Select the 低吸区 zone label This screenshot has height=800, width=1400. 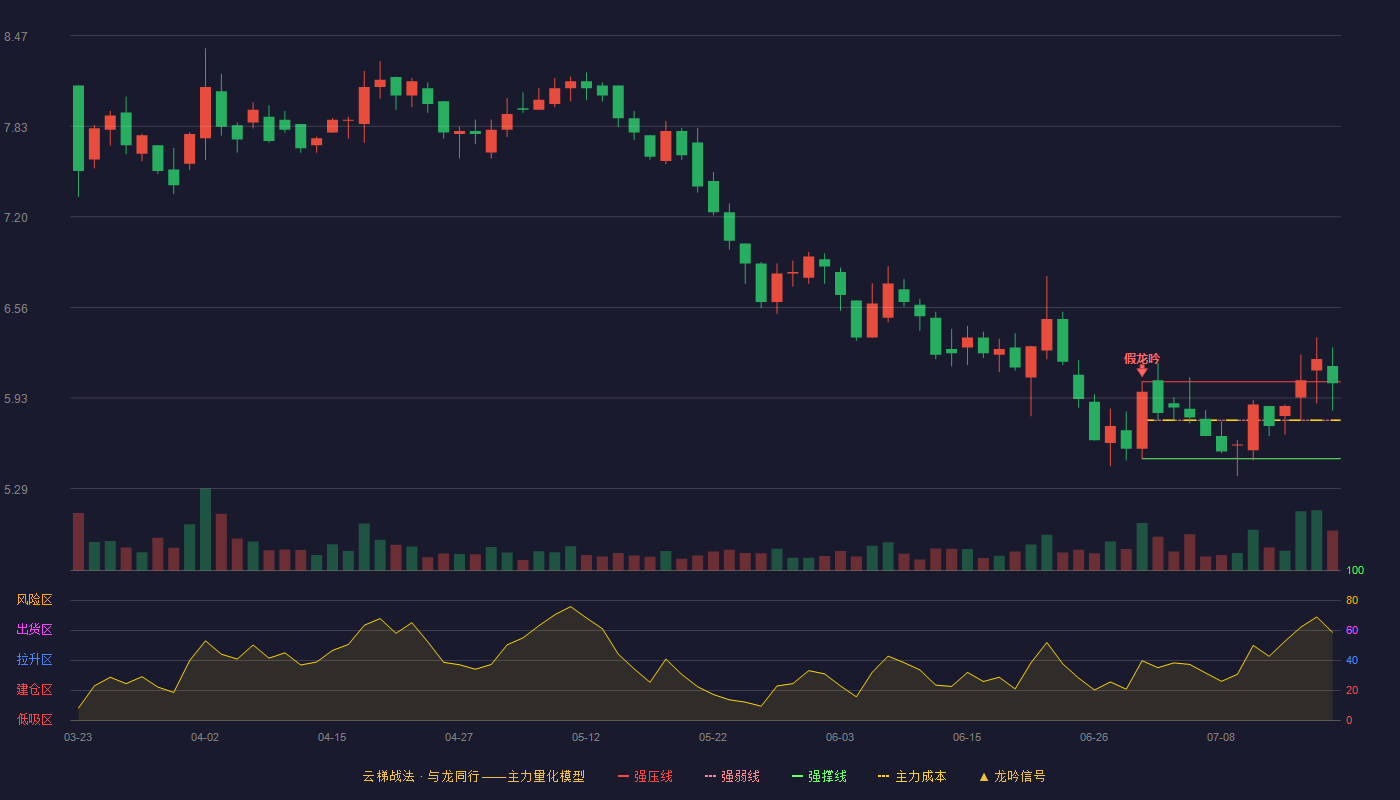tap(34, 719)
